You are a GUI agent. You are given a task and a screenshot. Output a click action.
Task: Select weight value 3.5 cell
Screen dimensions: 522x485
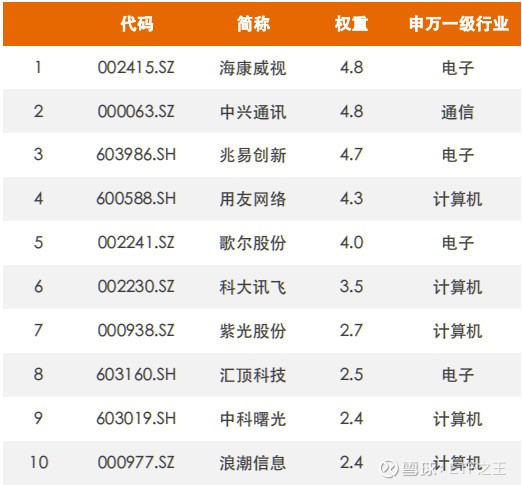(x=351, y=286)
